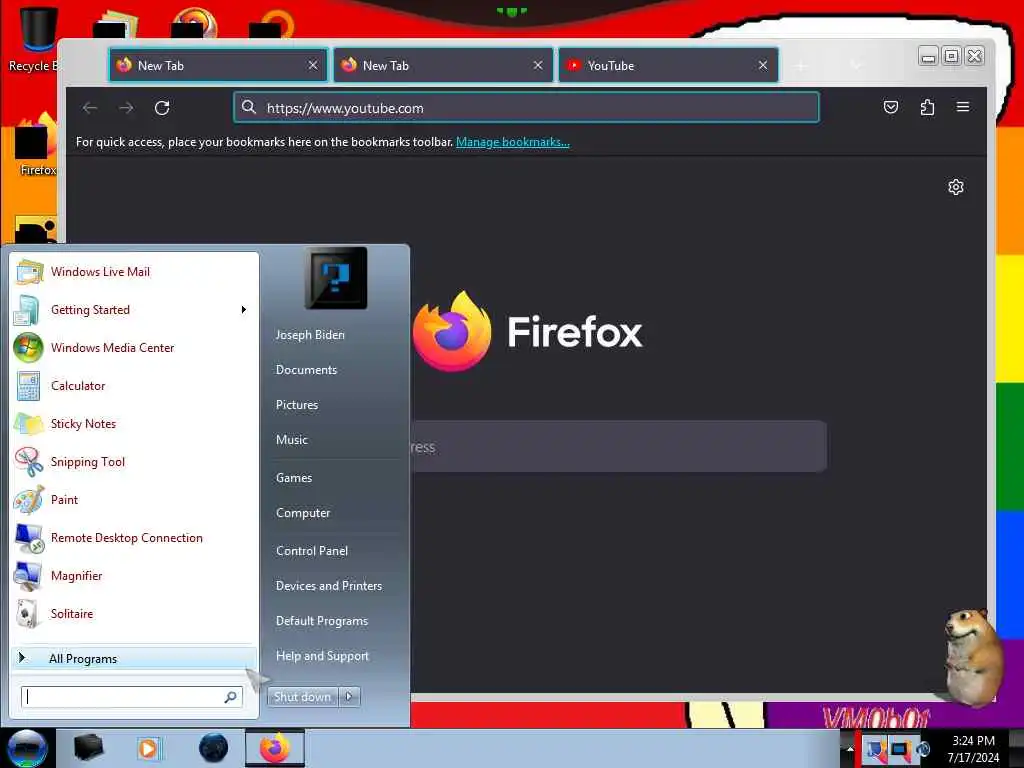The image size is (1024, 768).
Task: Go back with Firefox back arrow
Action: (90, 108)
